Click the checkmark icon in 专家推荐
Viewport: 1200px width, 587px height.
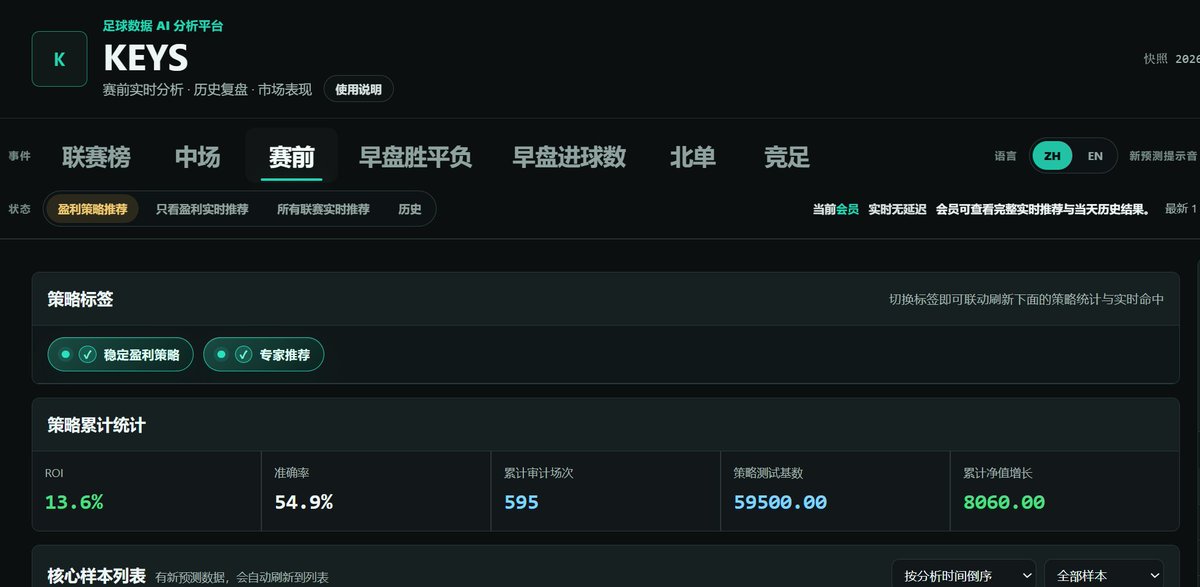pos(243,354)
